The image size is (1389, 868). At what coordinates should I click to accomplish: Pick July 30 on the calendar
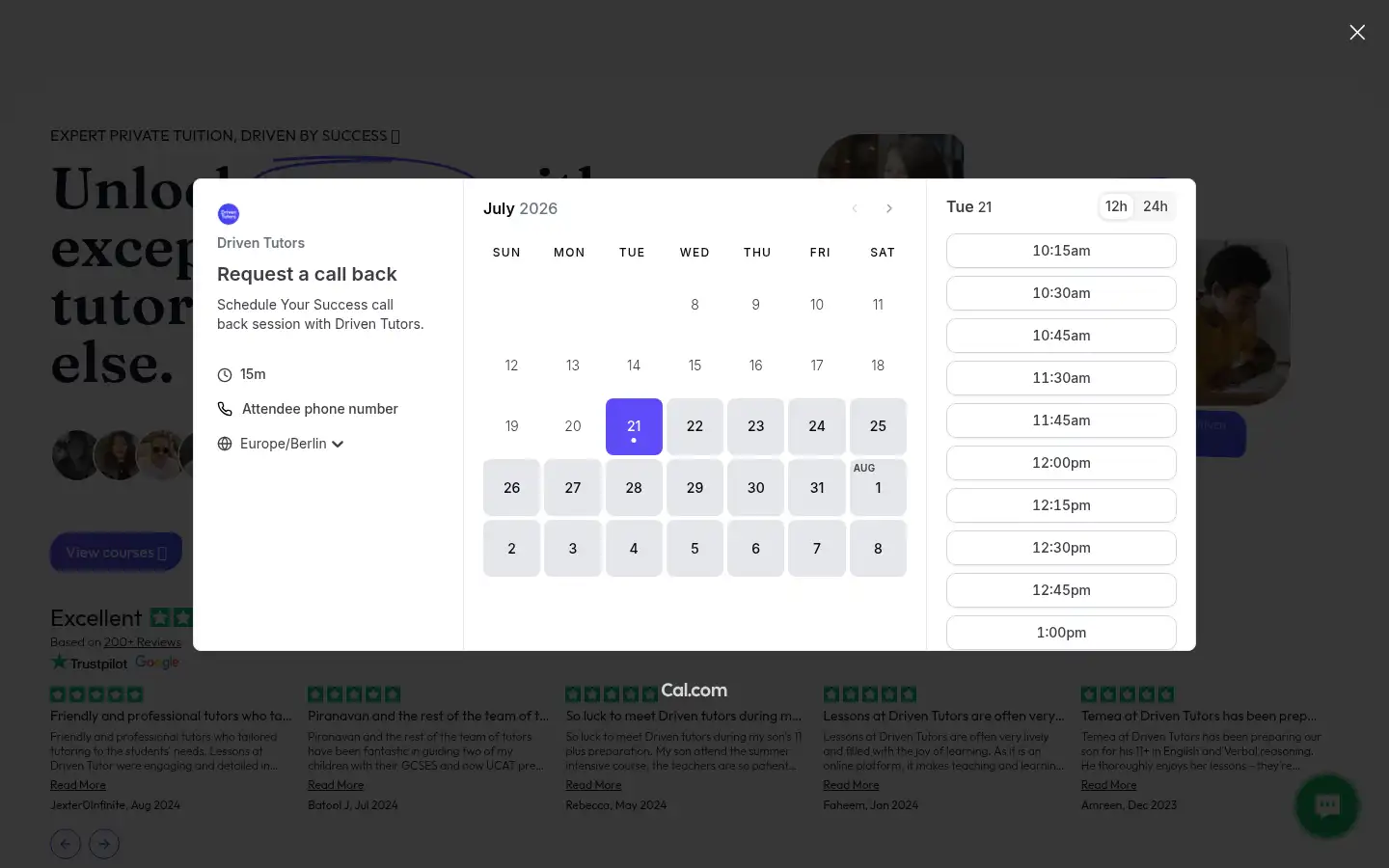point(756,488)
